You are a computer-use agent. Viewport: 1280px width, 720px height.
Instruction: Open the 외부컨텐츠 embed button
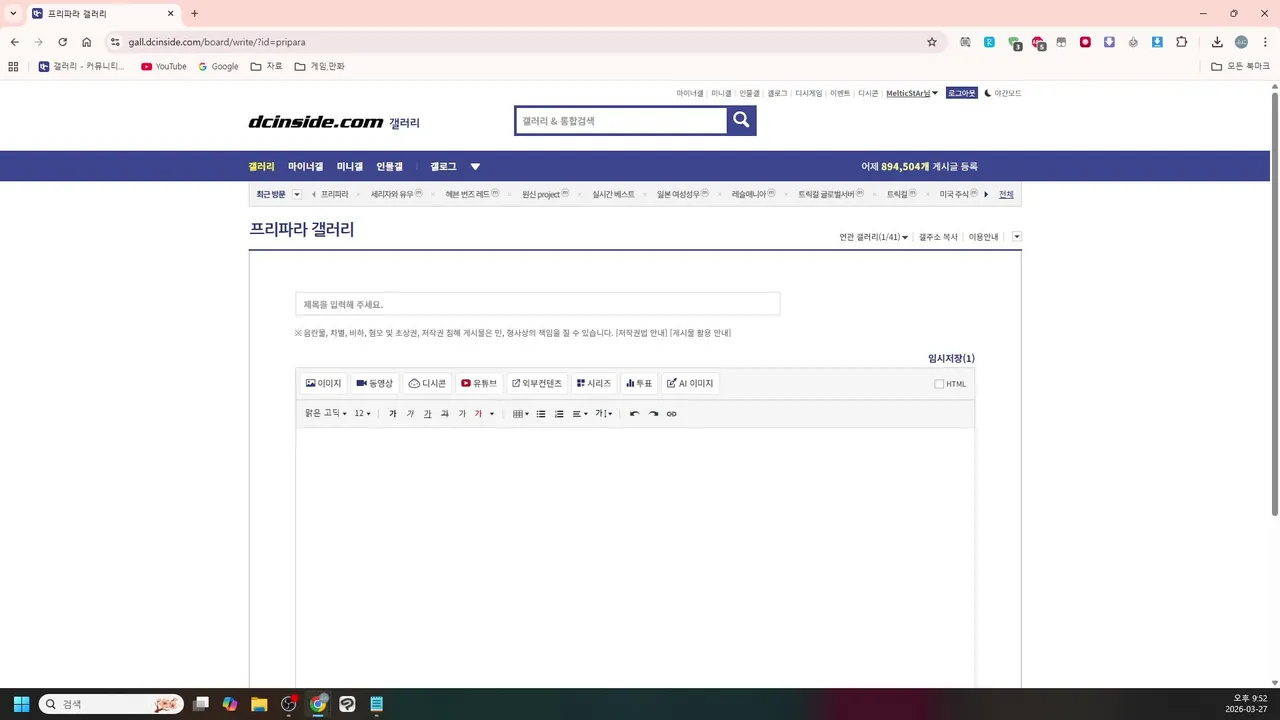click(x=536, y=383)
